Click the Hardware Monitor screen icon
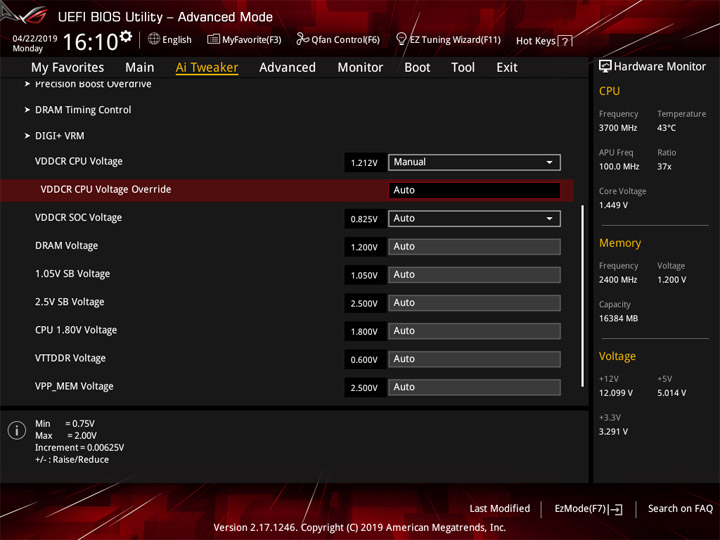 pos(605,67)
